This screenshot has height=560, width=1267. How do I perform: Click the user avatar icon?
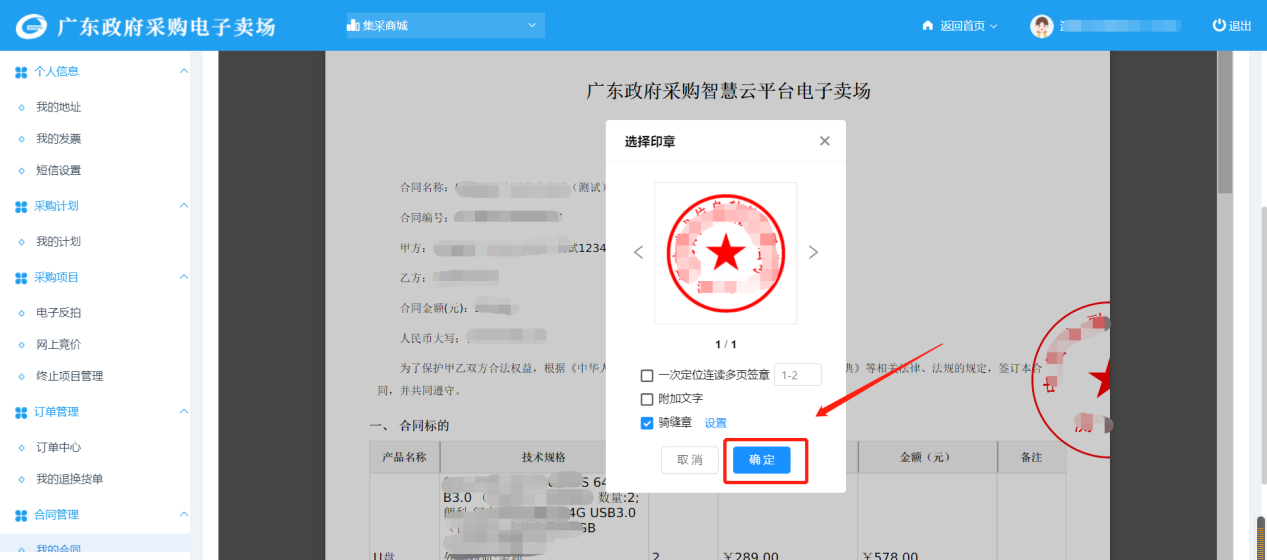1042,26
